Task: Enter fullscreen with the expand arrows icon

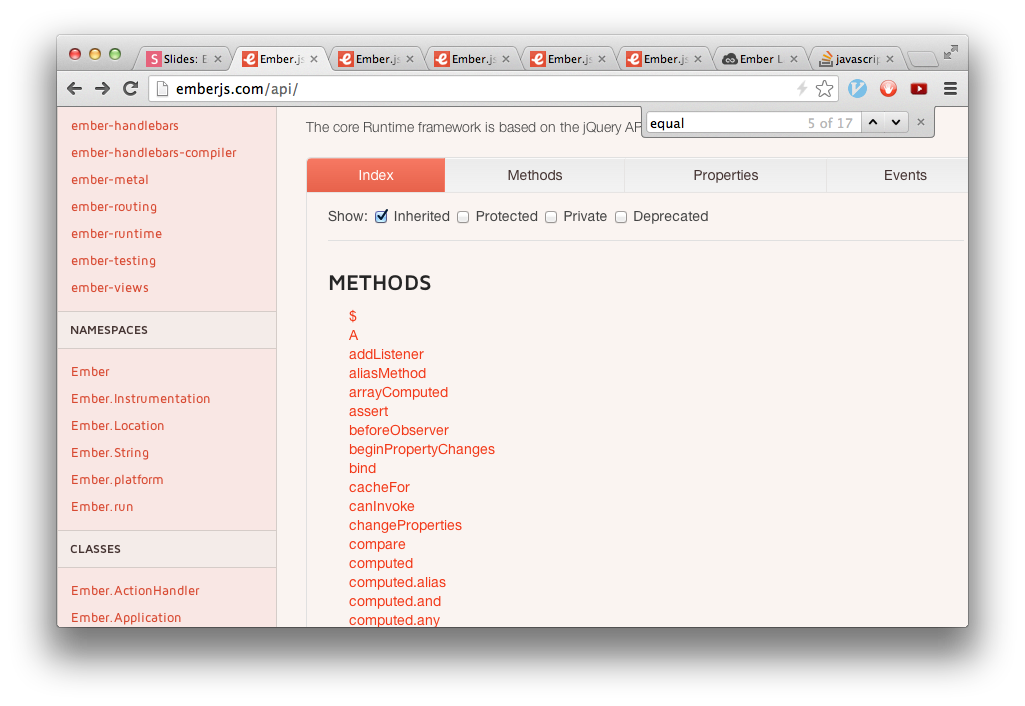Action: 950,52
